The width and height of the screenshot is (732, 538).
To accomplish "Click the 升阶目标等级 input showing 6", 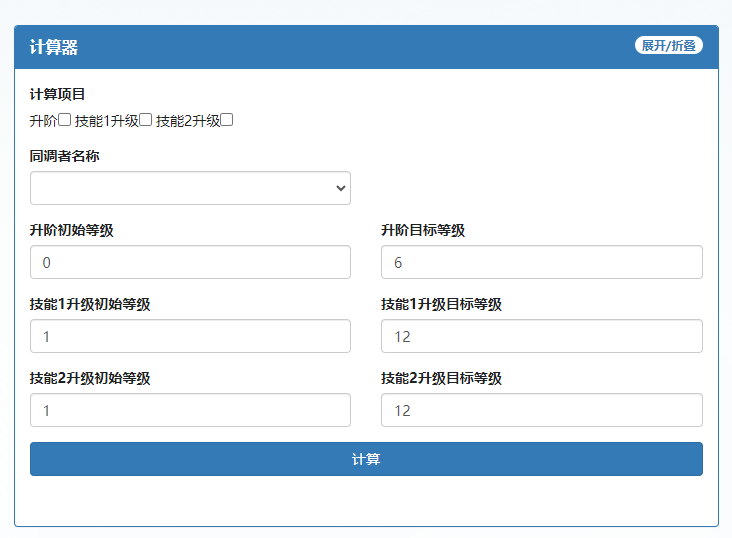I will coord(541,262).
